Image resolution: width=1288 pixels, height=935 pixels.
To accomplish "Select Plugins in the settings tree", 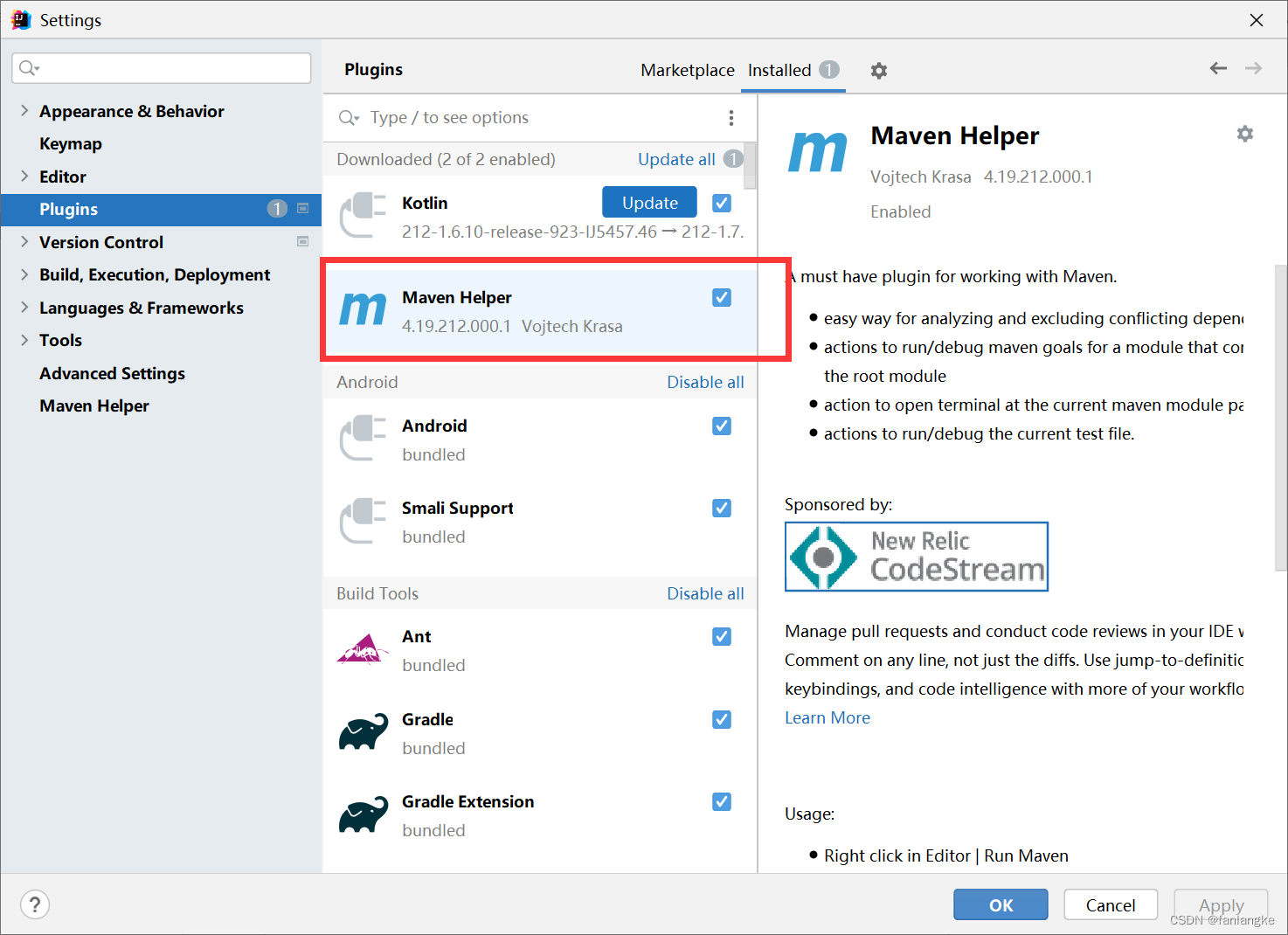I will [x=161, y=209].
